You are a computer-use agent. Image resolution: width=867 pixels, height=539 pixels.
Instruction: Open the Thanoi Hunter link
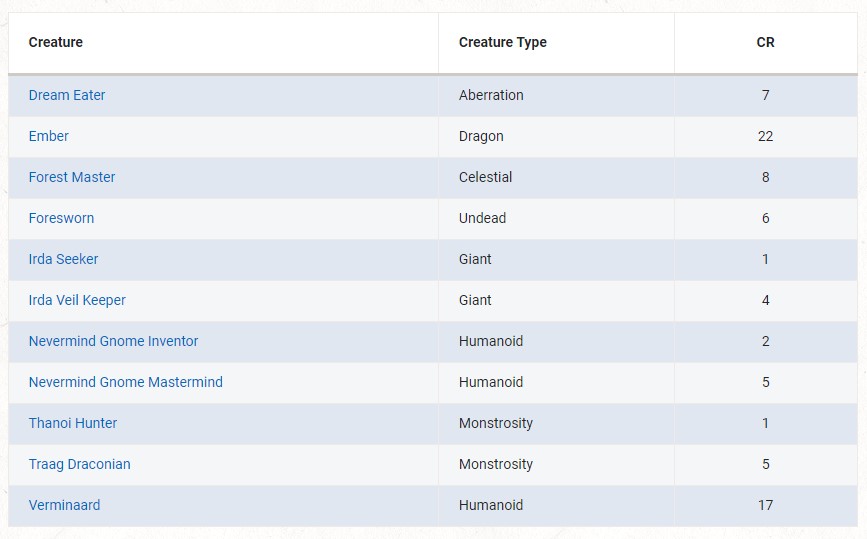pos(73,423)
